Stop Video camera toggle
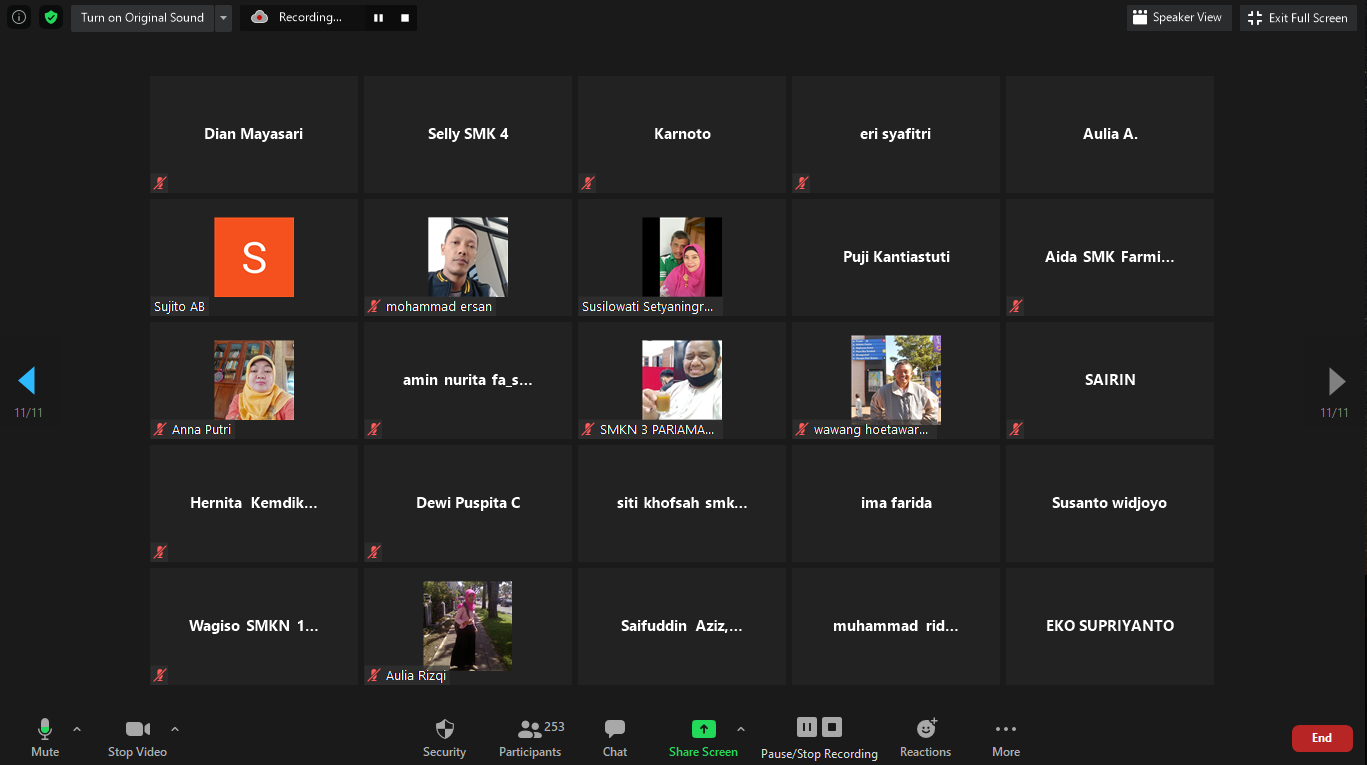The height and width of the screenshot is (765, 1367). [137, 738]
